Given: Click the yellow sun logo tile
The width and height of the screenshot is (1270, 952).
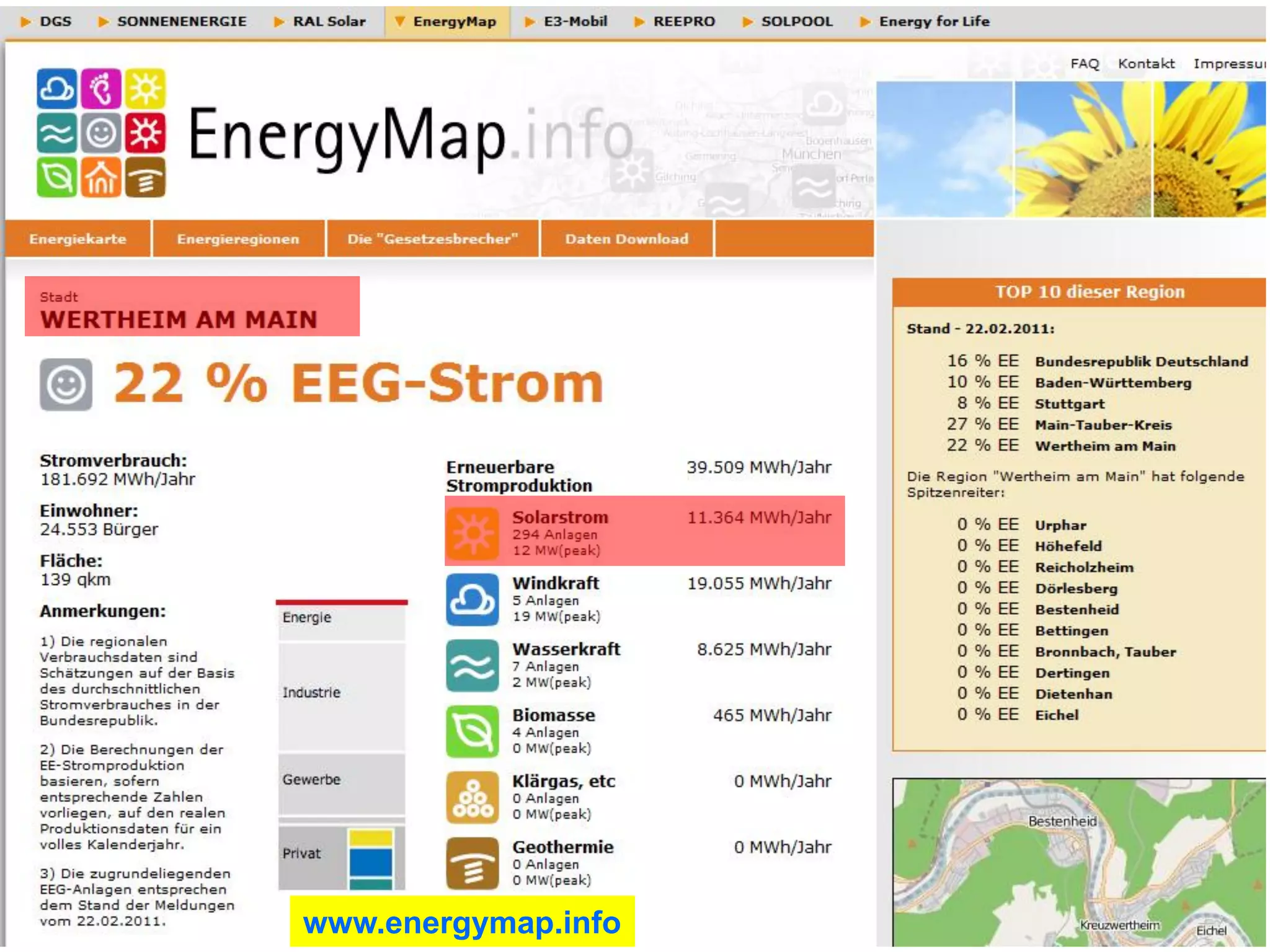Looking at the screenshot, I should click(x=145, y=89).
